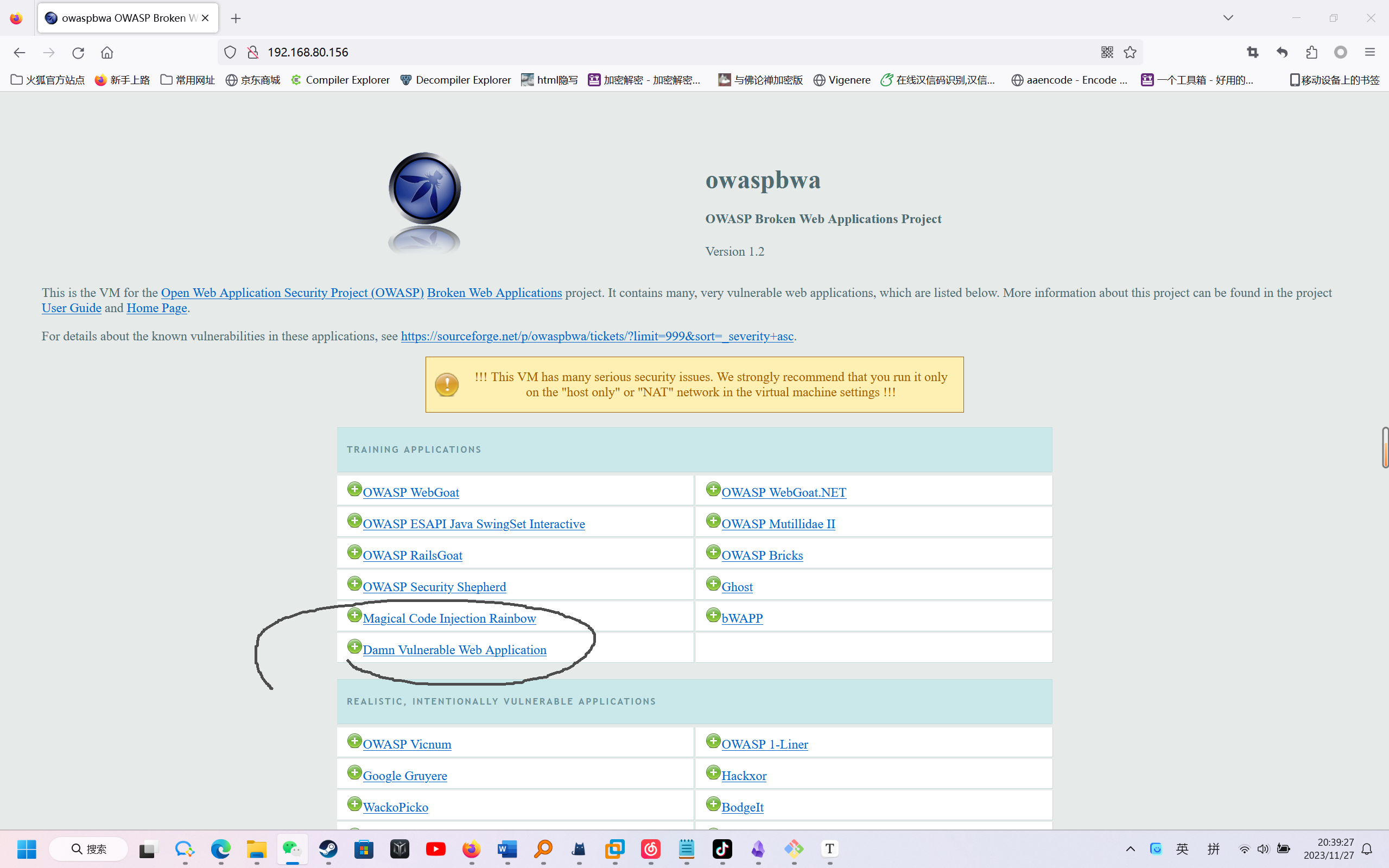Viewport: 1389px width, 868px height.
Task: Expand Magical Code Injection Rainbow plus icon
Action: (x=354, y=616)
